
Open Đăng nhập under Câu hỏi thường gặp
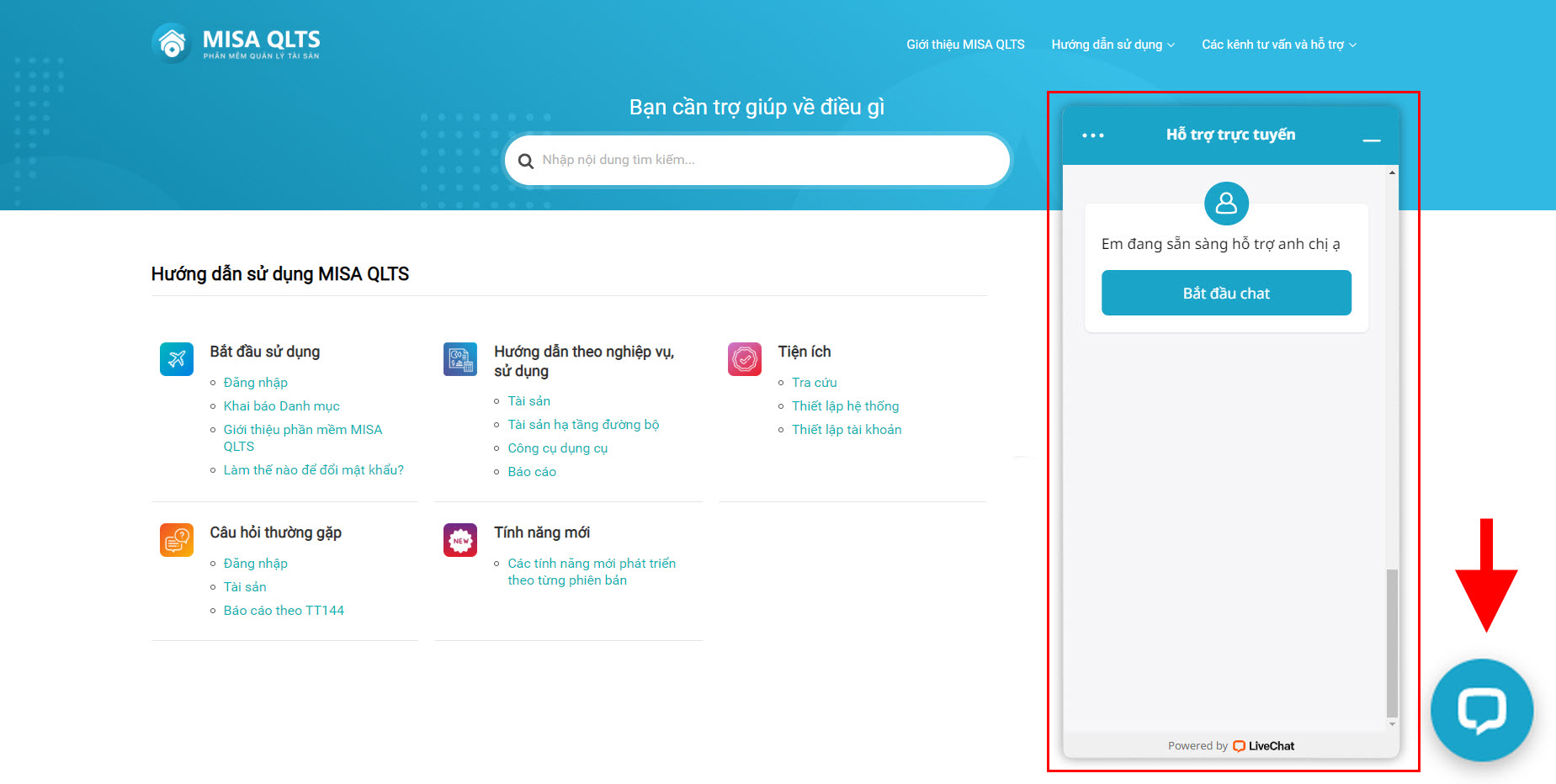tap(256, 564)
